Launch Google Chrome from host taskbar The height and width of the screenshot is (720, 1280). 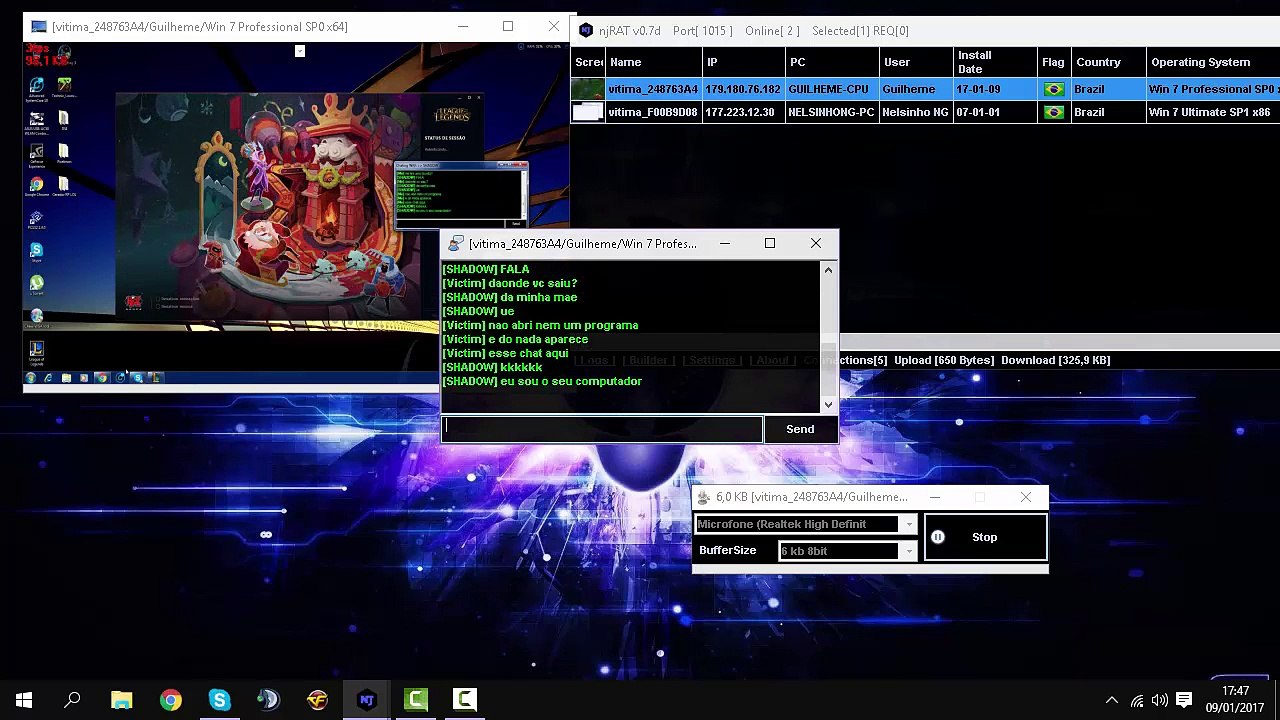170,700
